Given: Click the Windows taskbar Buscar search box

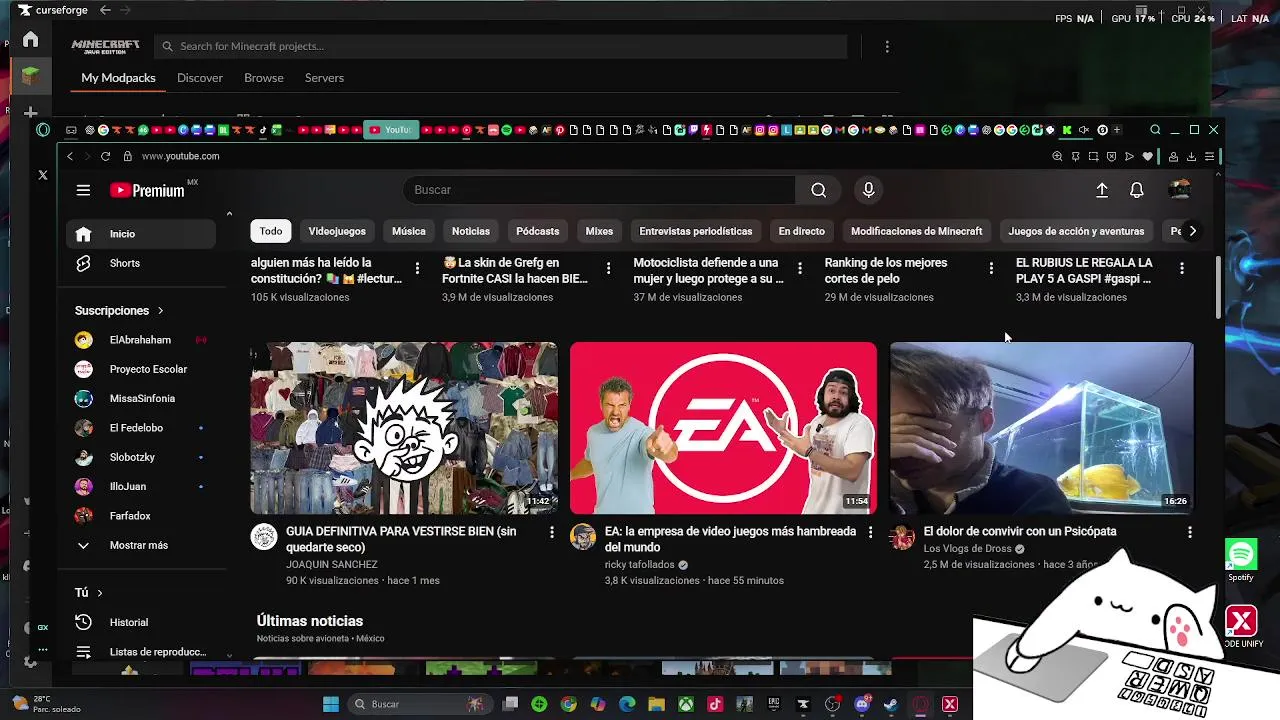Looking at the screenshot, I should tap(420, 704).
